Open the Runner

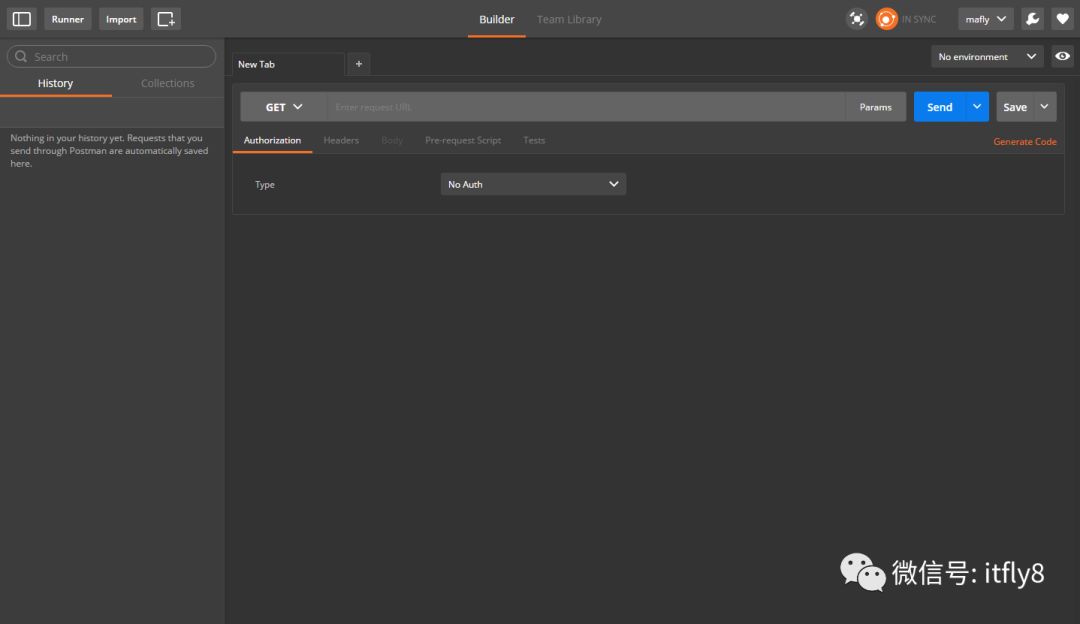(68, 19)
